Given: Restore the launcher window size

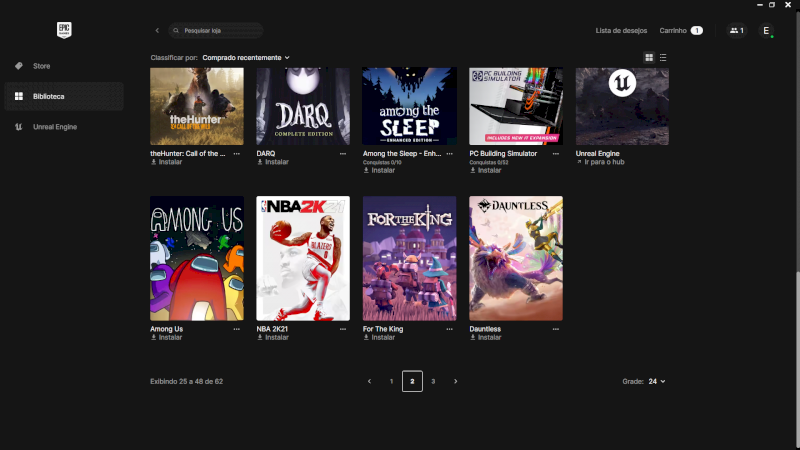Looking at the screenshot, I should coord(772,5).
